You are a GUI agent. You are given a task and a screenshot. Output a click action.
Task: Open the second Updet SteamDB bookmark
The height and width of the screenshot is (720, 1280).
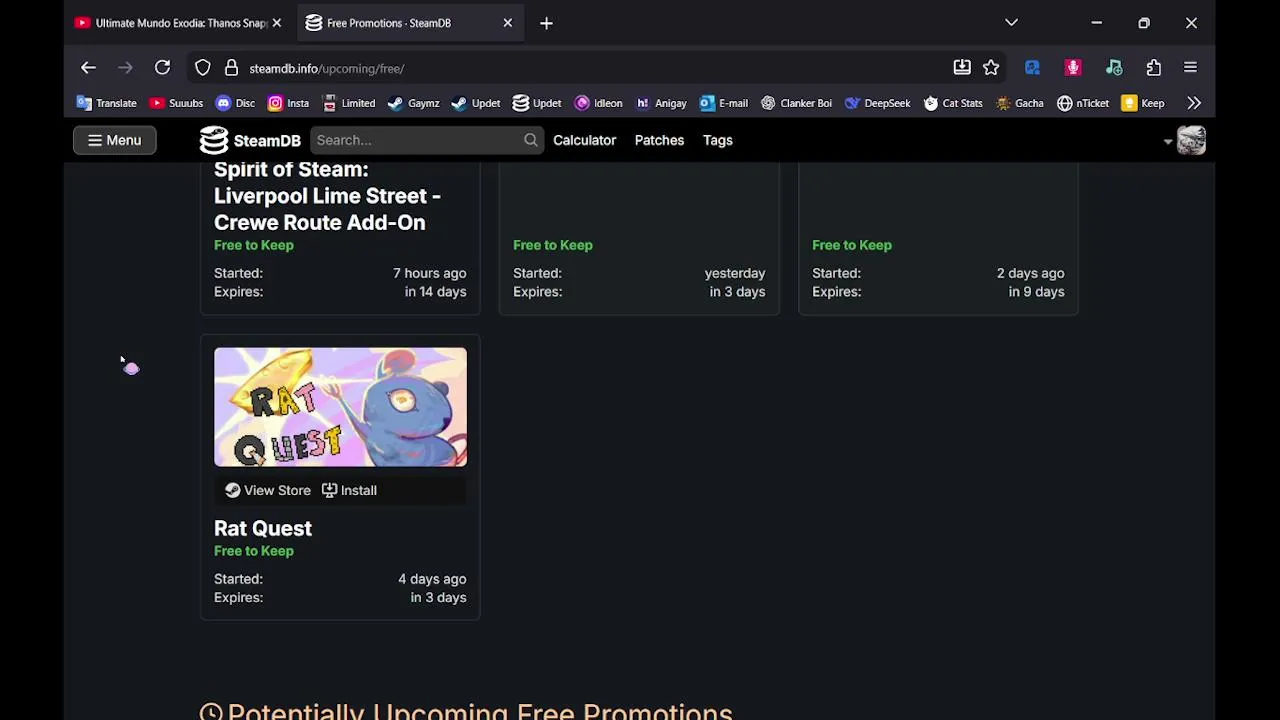[x=537, y=103]
